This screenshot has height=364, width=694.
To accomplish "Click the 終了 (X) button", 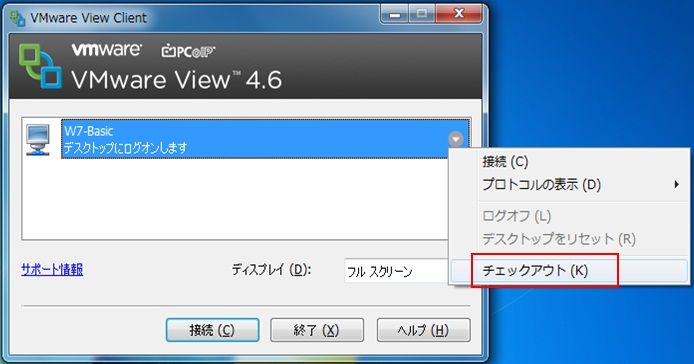I will 317,330.
